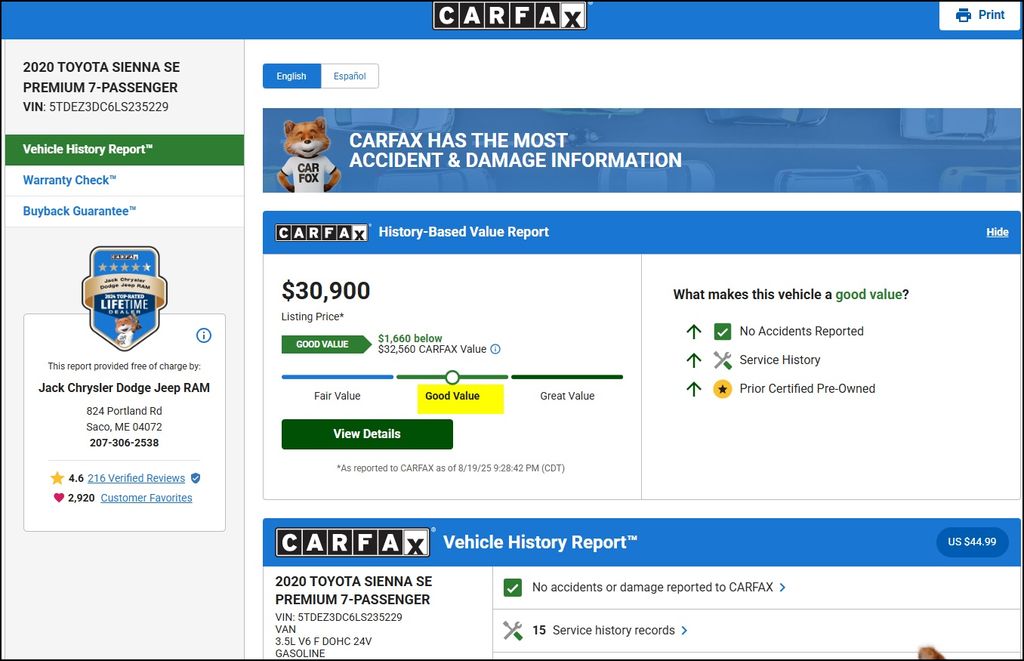Click the View Details button
The height and width of the screenshot is (661, 1024).
(x=367, y=434)
